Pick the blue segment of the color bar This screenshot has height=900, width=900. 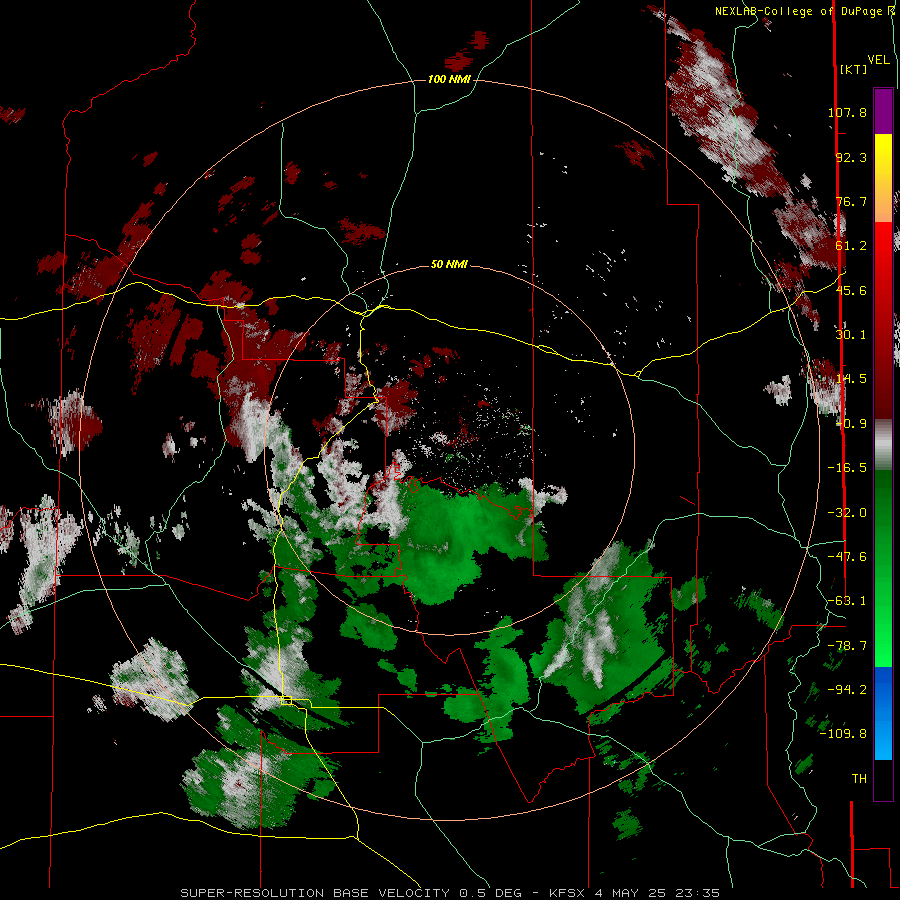tap(883, 713)
